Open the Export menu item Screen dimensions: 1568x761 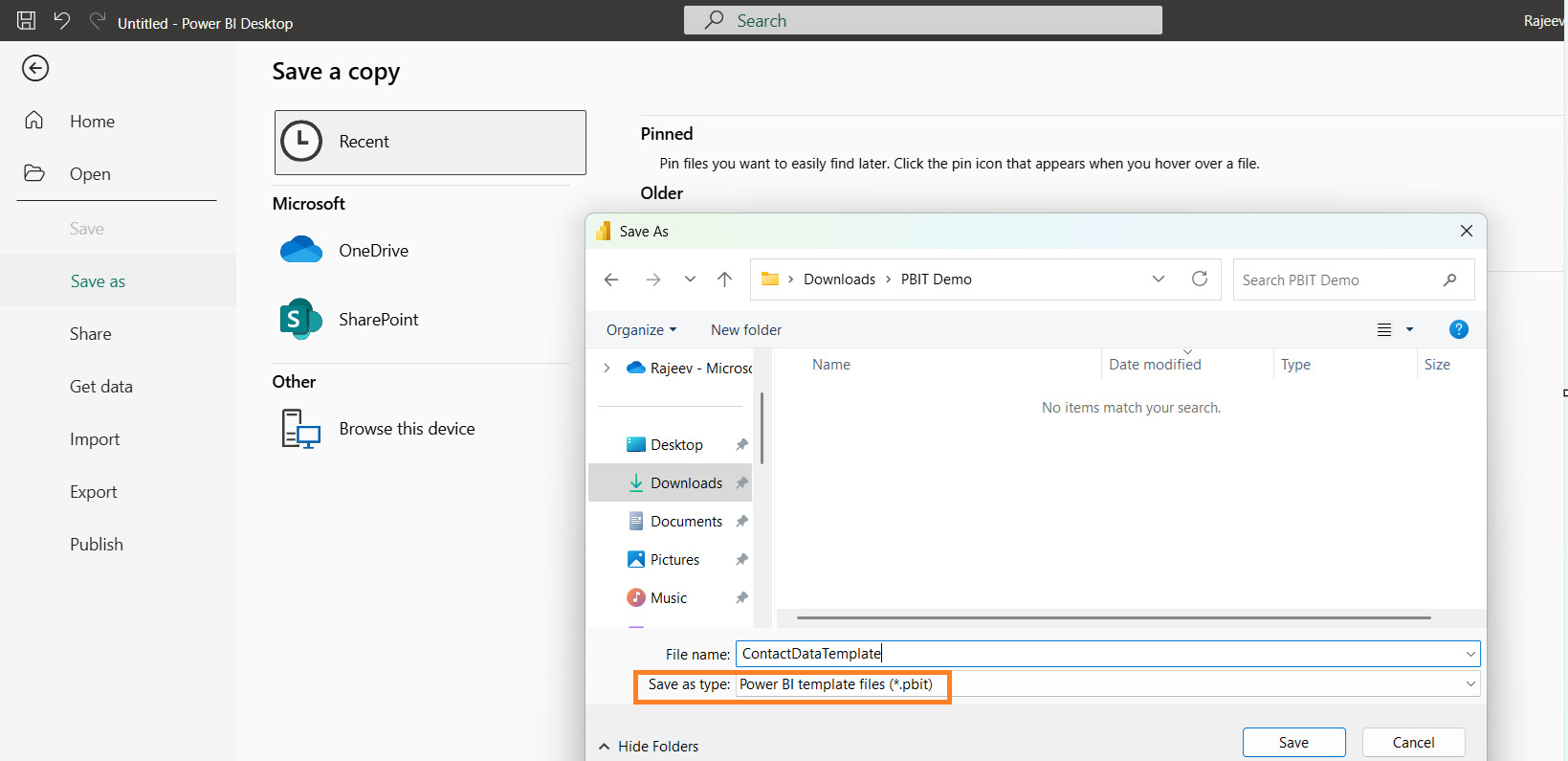[x=93, y=492]
